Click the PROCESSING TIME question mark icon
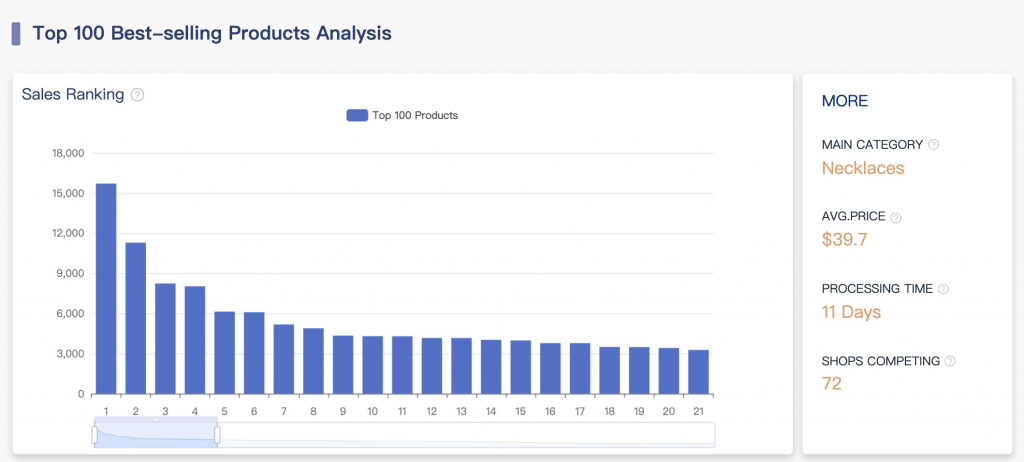 point(943,289)
